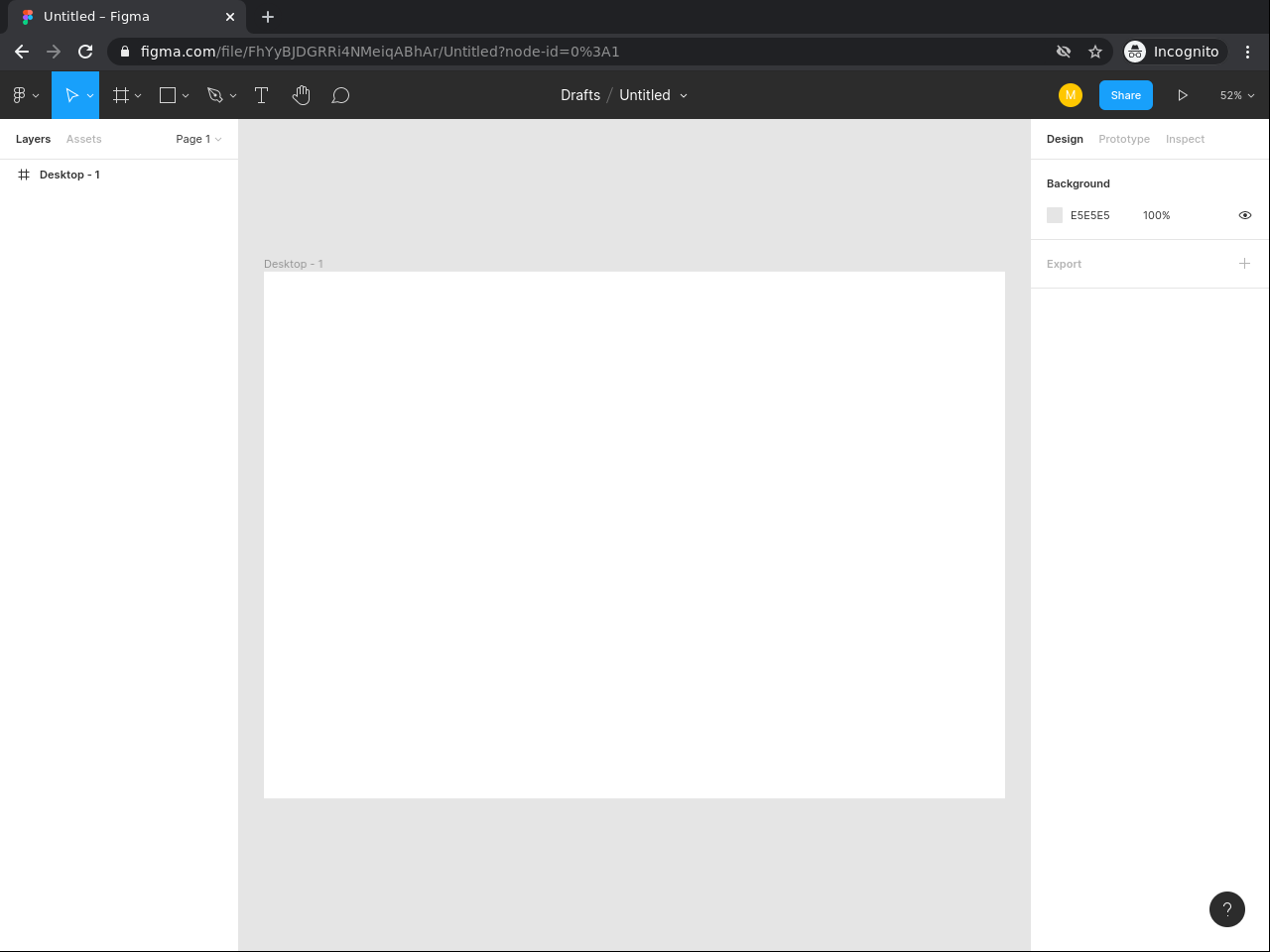This screenshot has height=952, width=1270.
Task: Click the background color swatch
Action: 1055,215
